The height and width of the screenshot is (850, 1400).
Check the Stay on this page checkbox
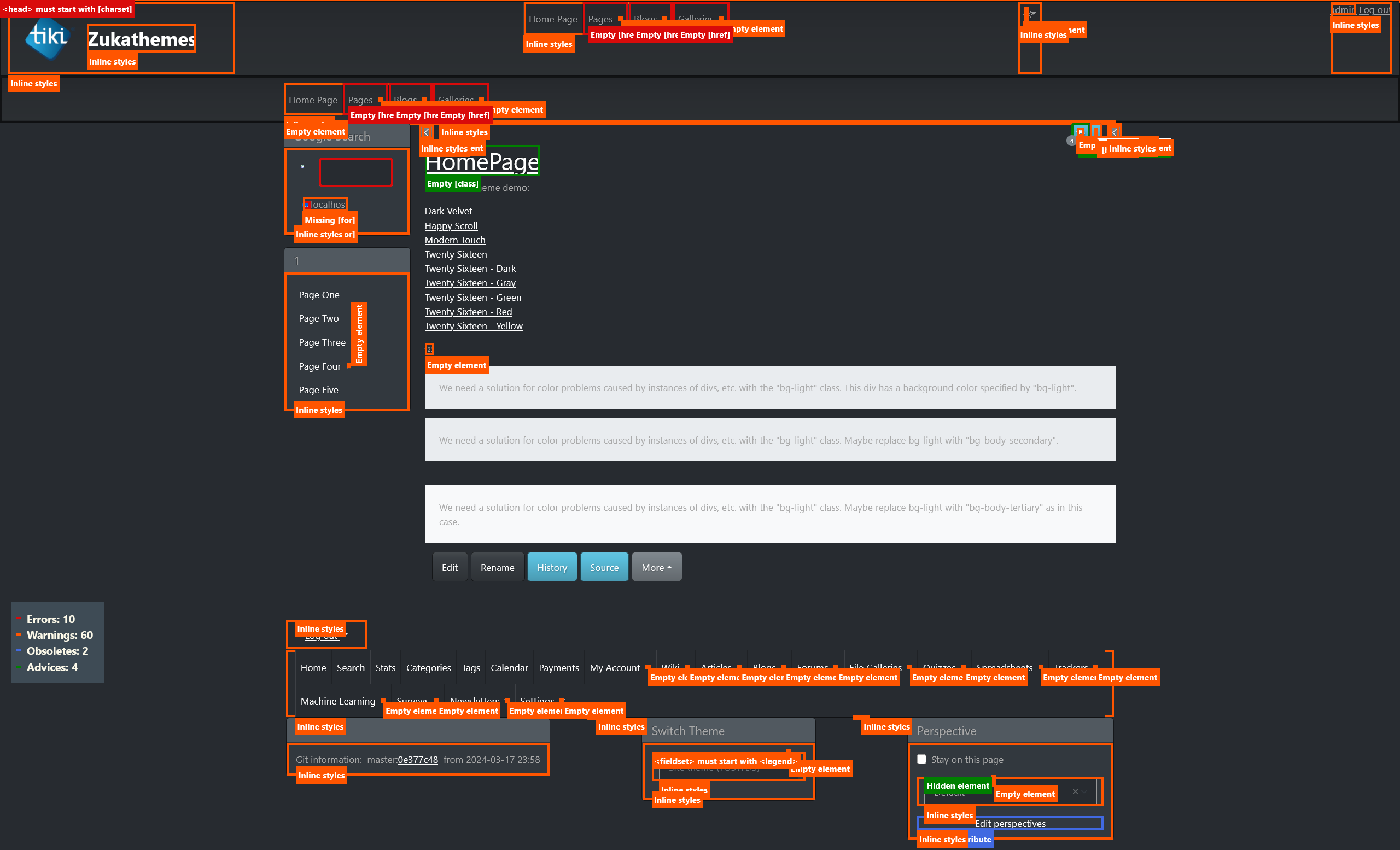click(921, 759)
